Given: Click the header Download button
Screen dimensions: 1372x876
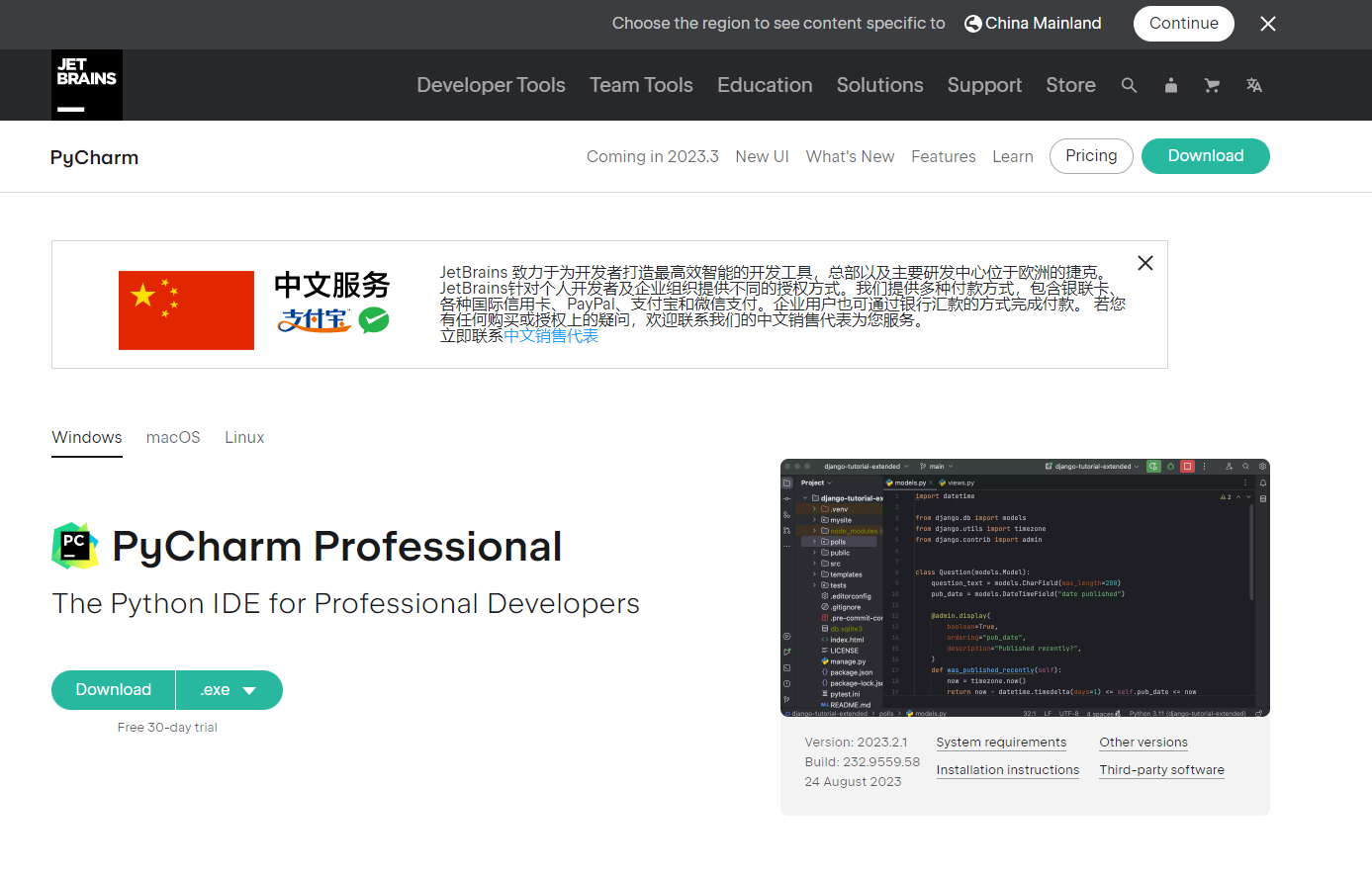Looking at the screenshot, I should tap(1206, 156).
